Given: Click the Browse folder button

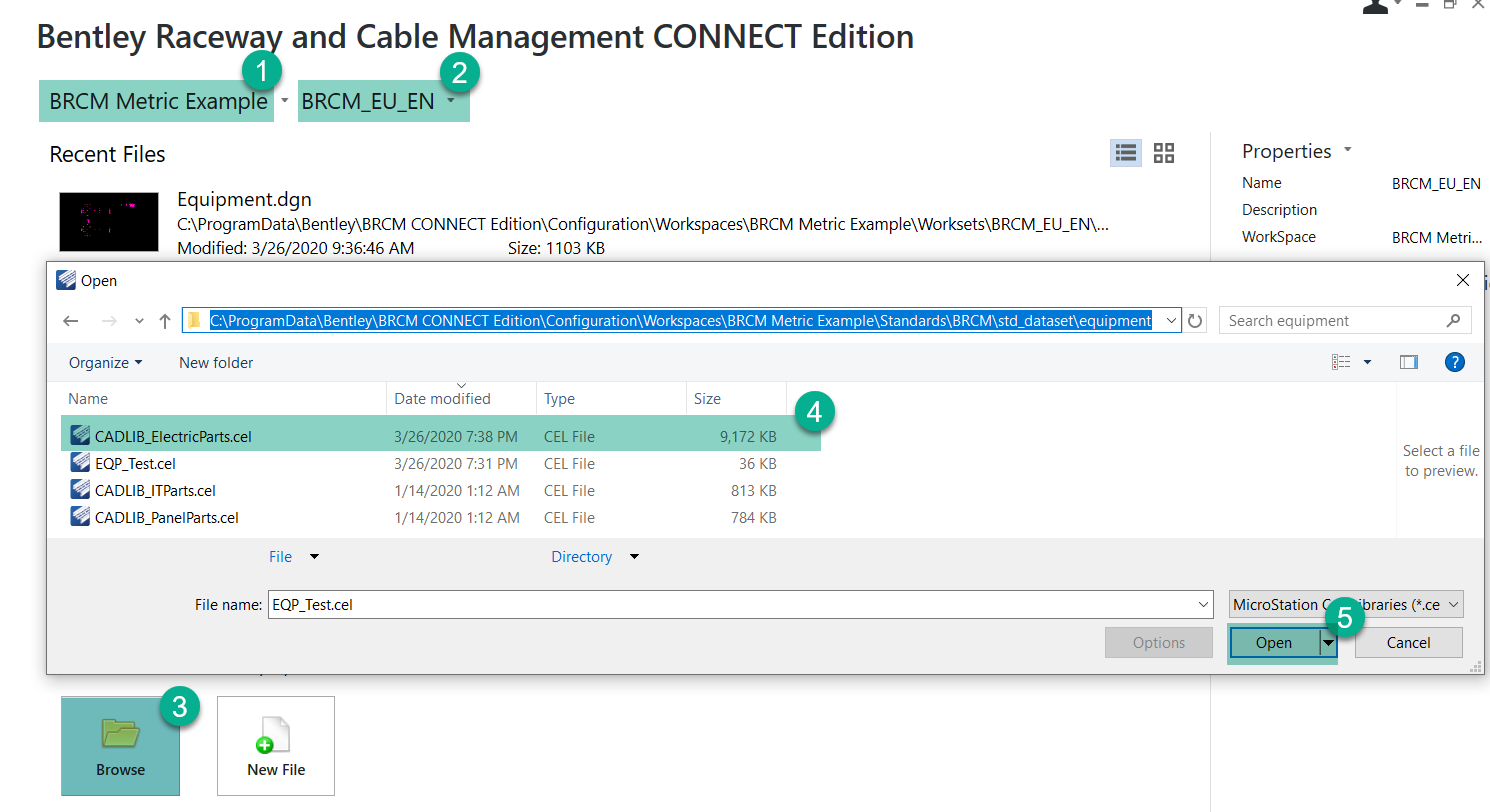Looking at the screenshot, I should click(120, 746).
